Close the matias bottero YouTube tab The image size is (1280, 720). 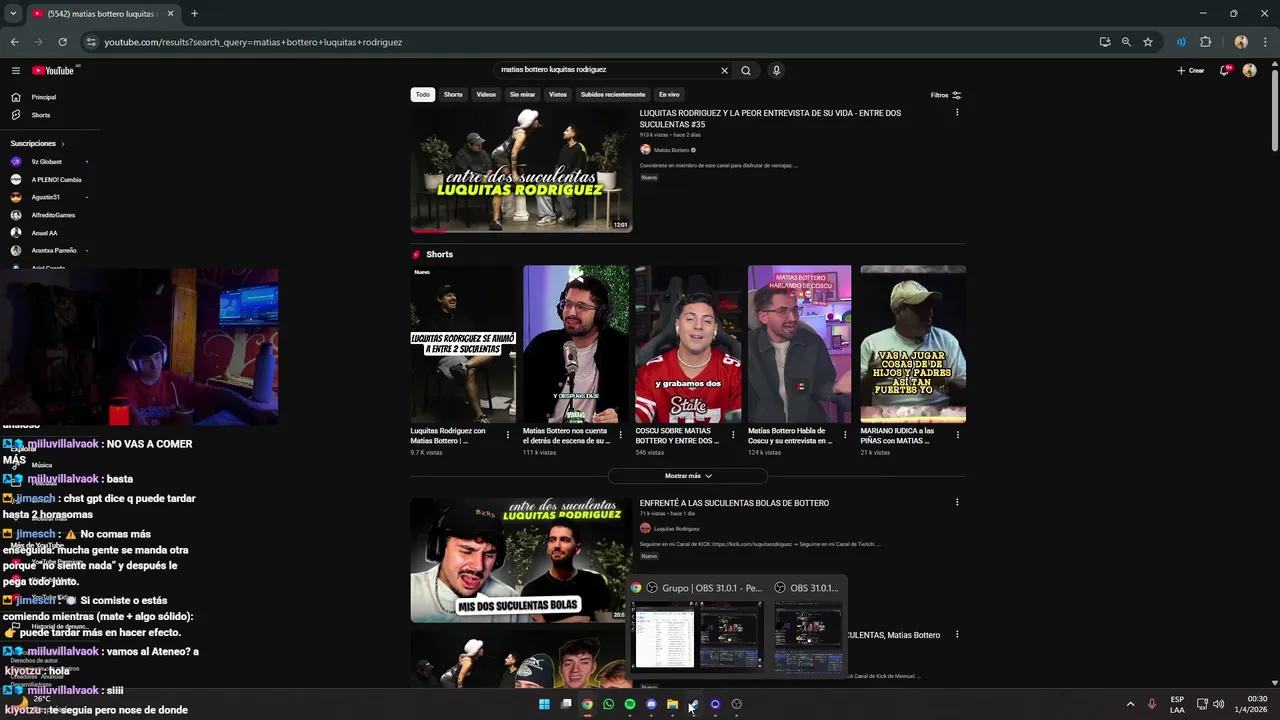pyautogui.click(x=170, y=13)
